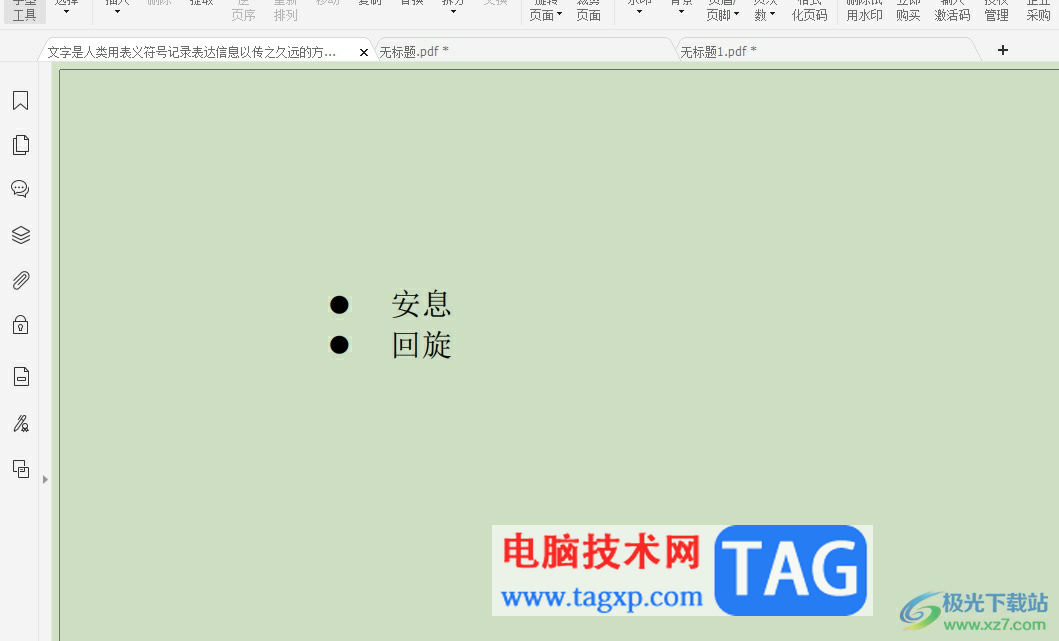Open the Security lock panel
The width and height of the screenshot is (1059, 641).
coord(20,325)
